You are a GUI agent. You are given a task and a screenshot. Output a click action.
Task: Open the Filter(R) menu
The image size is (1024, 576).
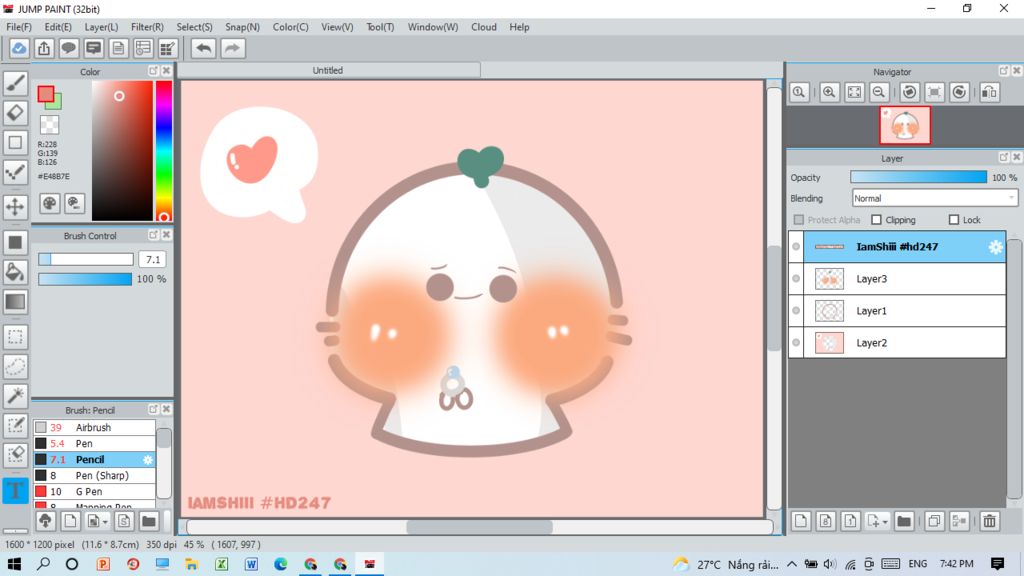point(147,27)
